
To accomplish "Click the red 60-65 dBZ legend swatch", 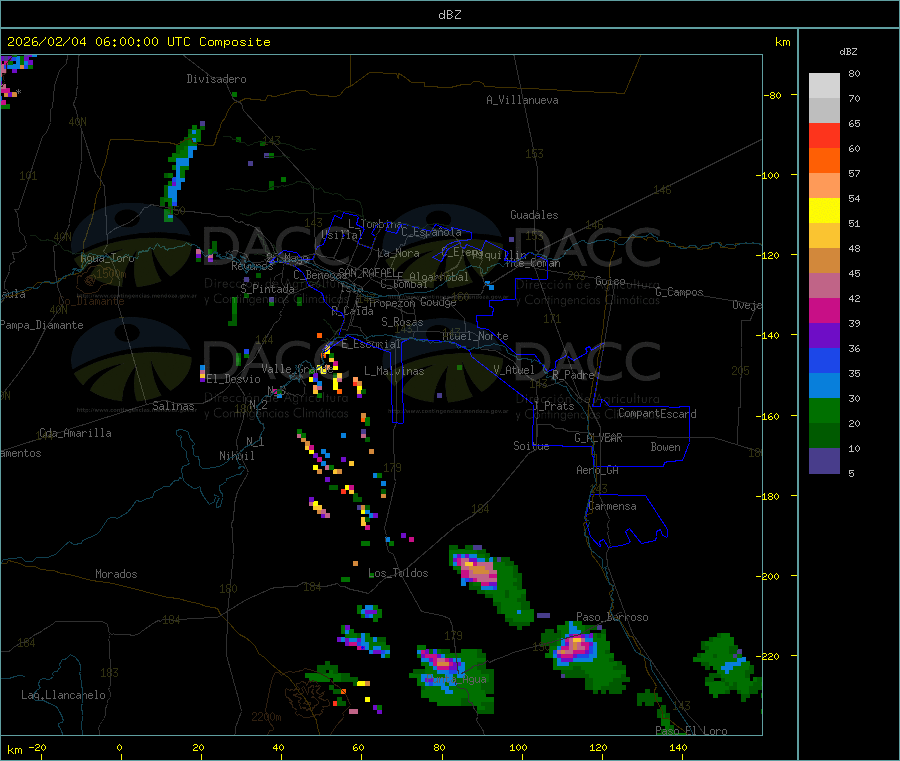I will coord(824,135).
